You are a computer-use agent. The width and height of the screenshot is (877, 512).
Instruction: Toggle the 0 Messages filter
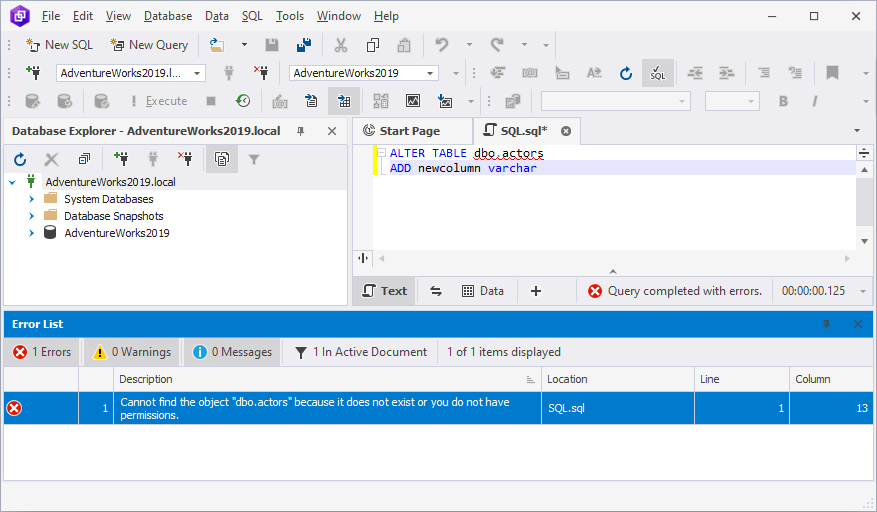(233, 352)
